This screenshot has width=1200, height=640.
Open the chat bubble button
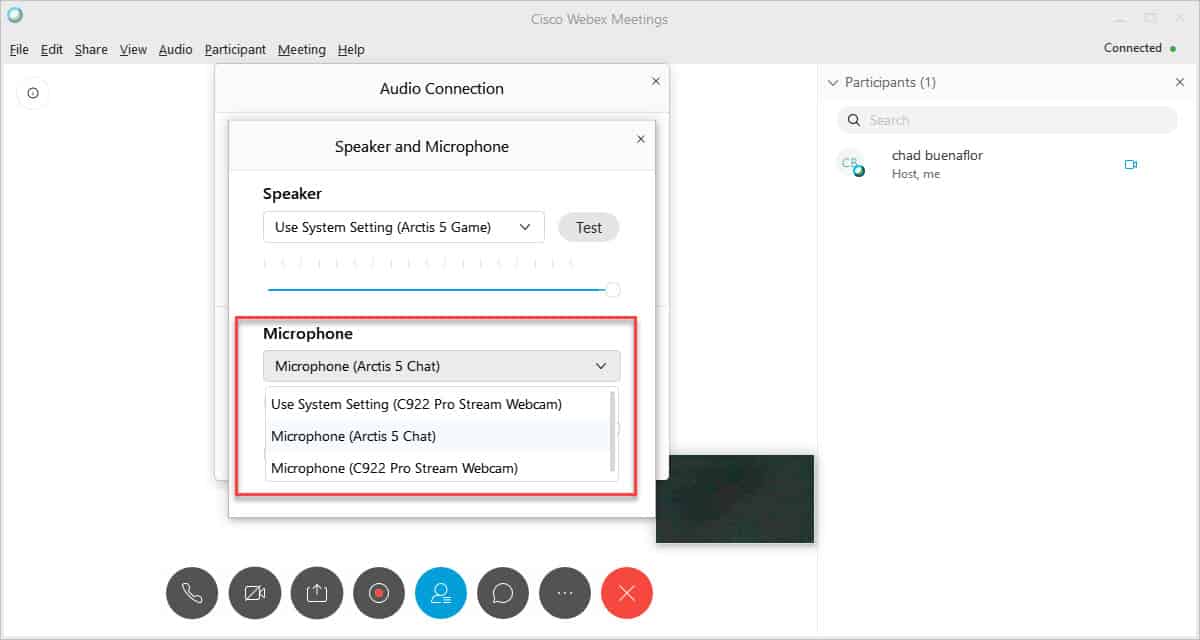503,593
